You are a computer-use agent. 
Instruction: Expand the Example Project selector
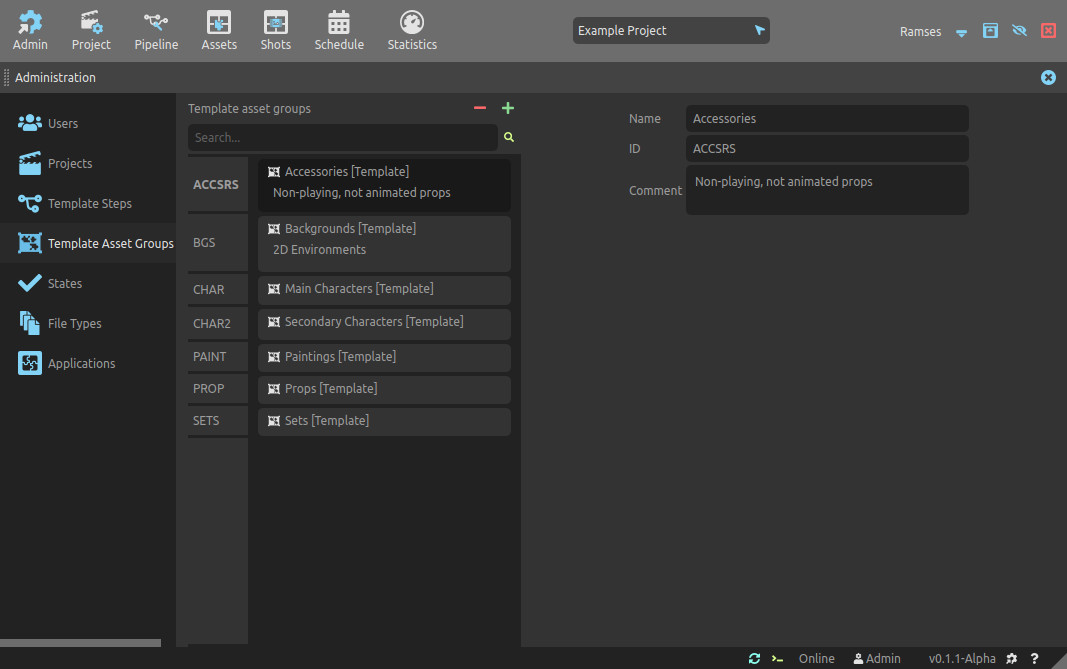671,31
